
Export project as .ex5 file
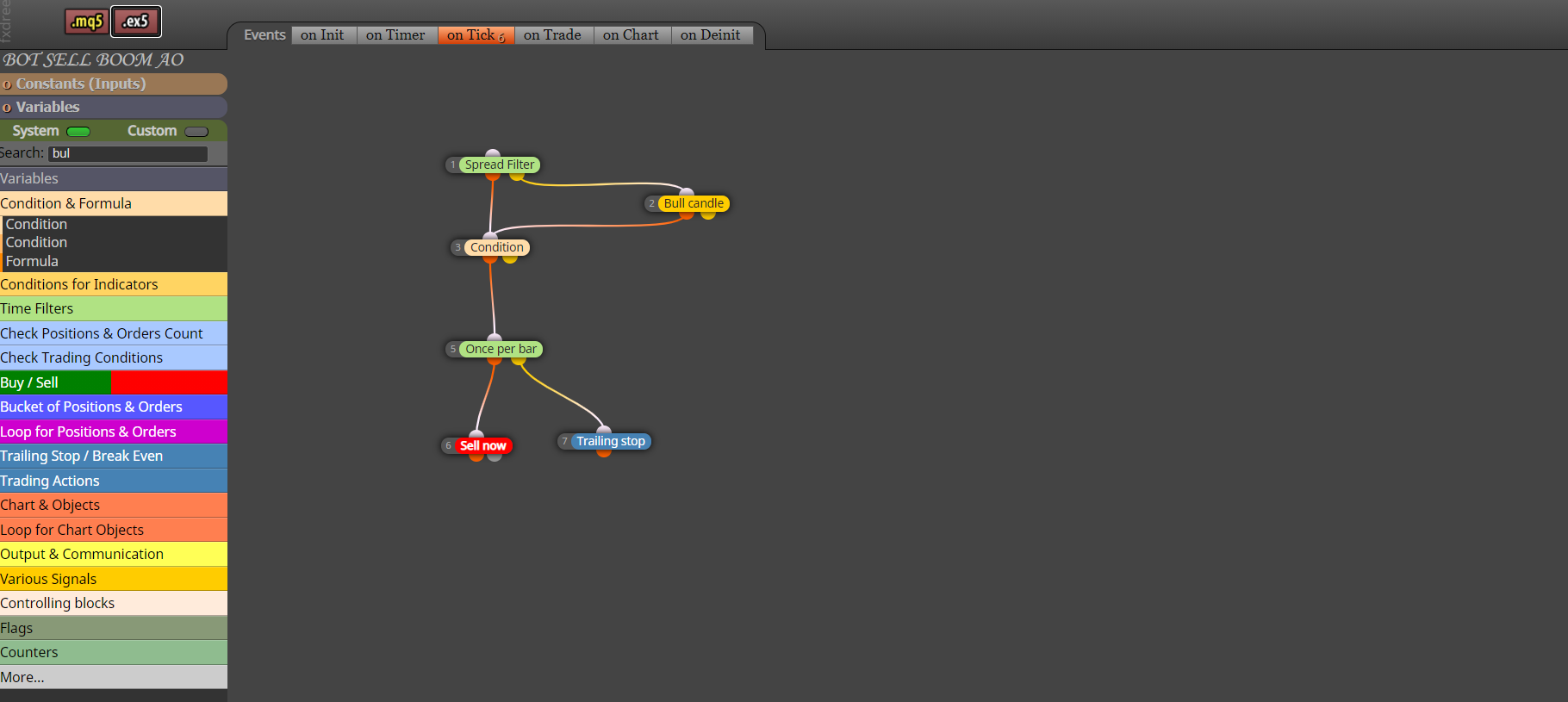pos(135,22)
